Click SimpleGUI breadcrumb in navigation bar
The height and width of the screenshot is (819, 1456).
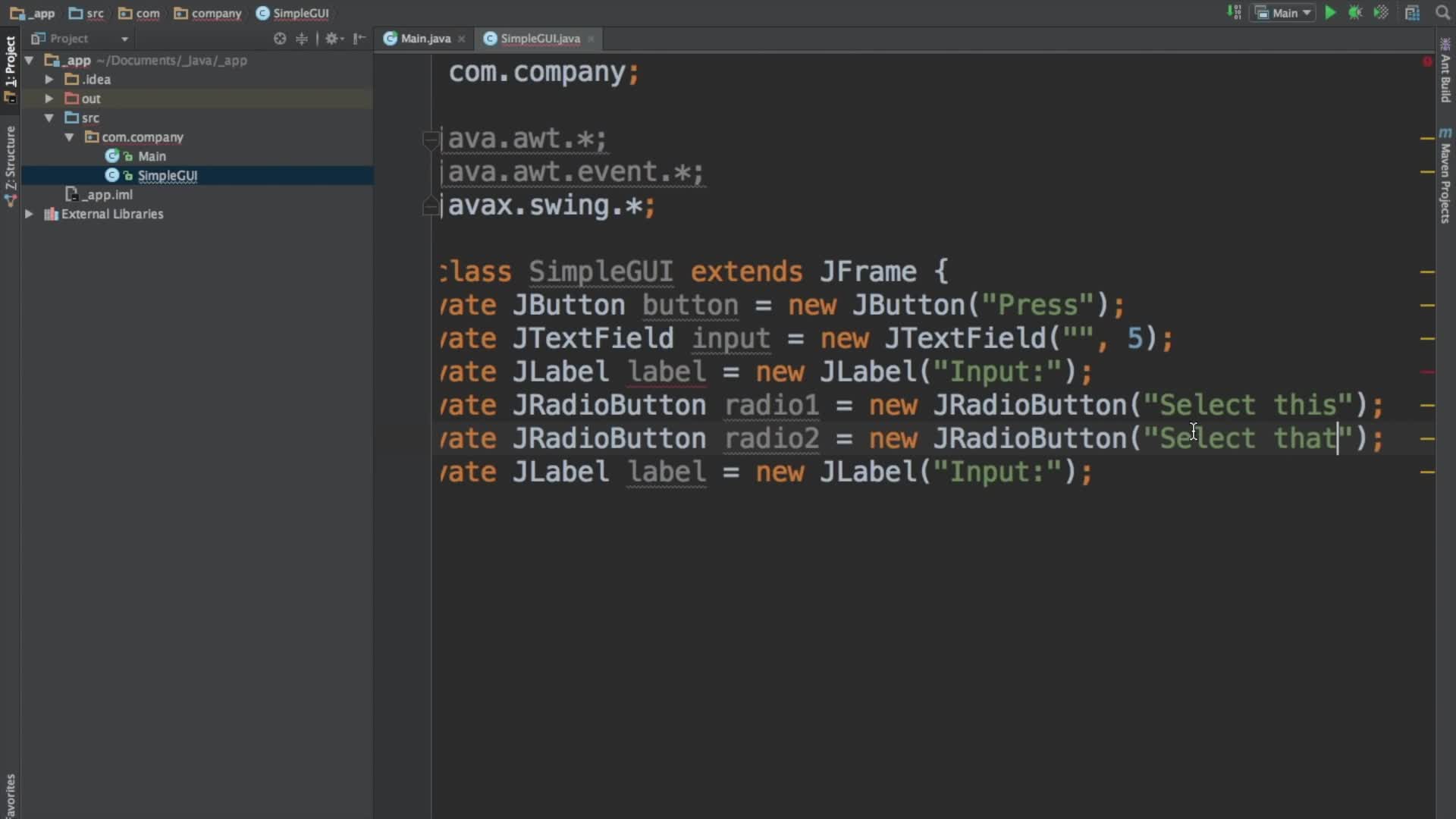[x=293, y=13]
